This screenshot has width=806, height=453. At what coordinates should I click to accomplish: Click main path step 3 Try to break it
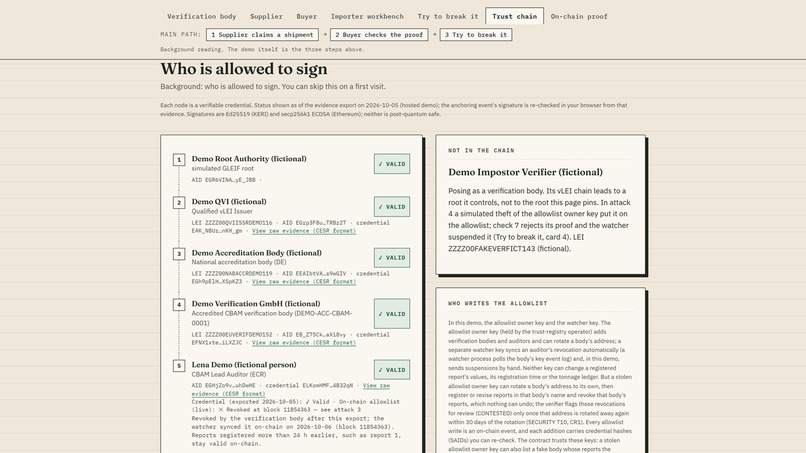coord(475,34)
